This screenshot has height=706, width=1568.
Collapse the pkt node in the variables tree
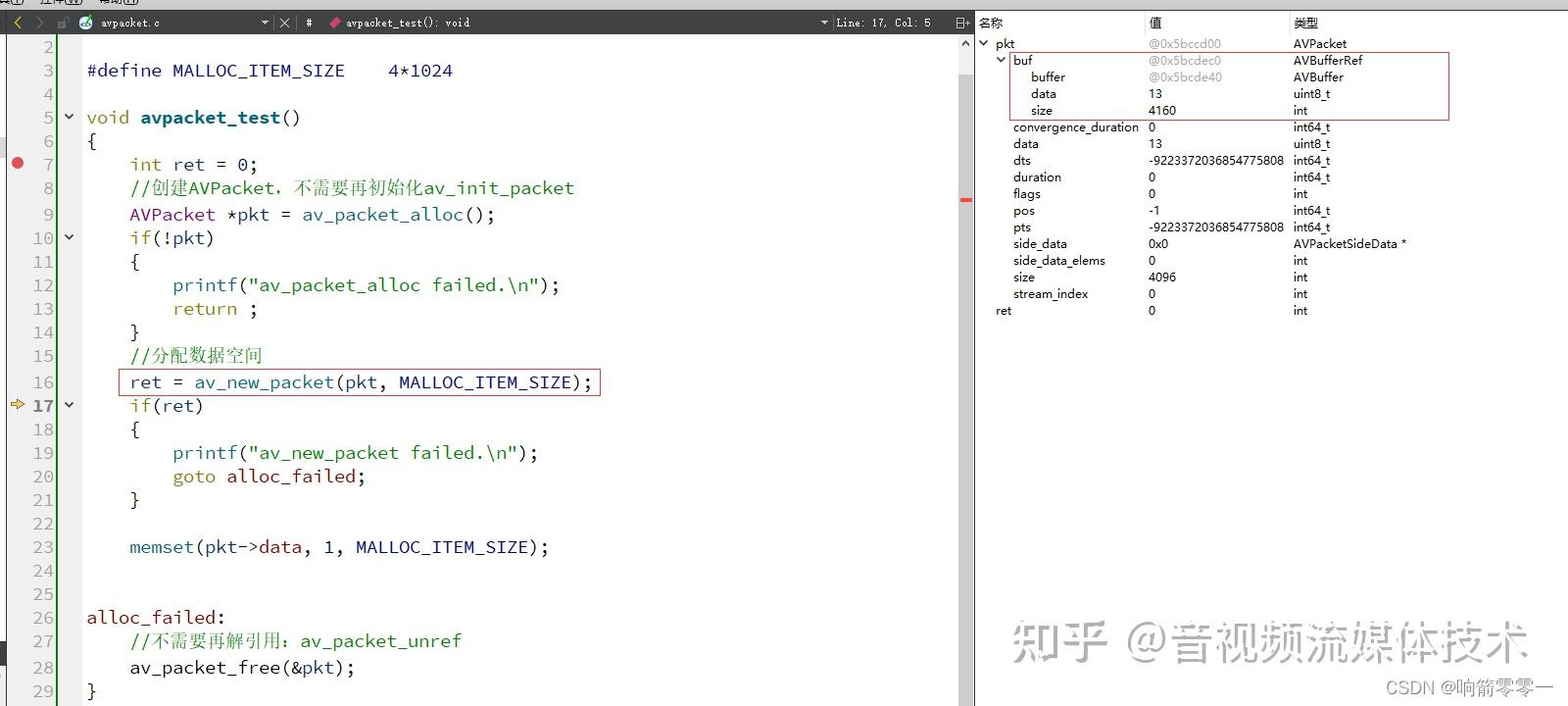point(984,43)
